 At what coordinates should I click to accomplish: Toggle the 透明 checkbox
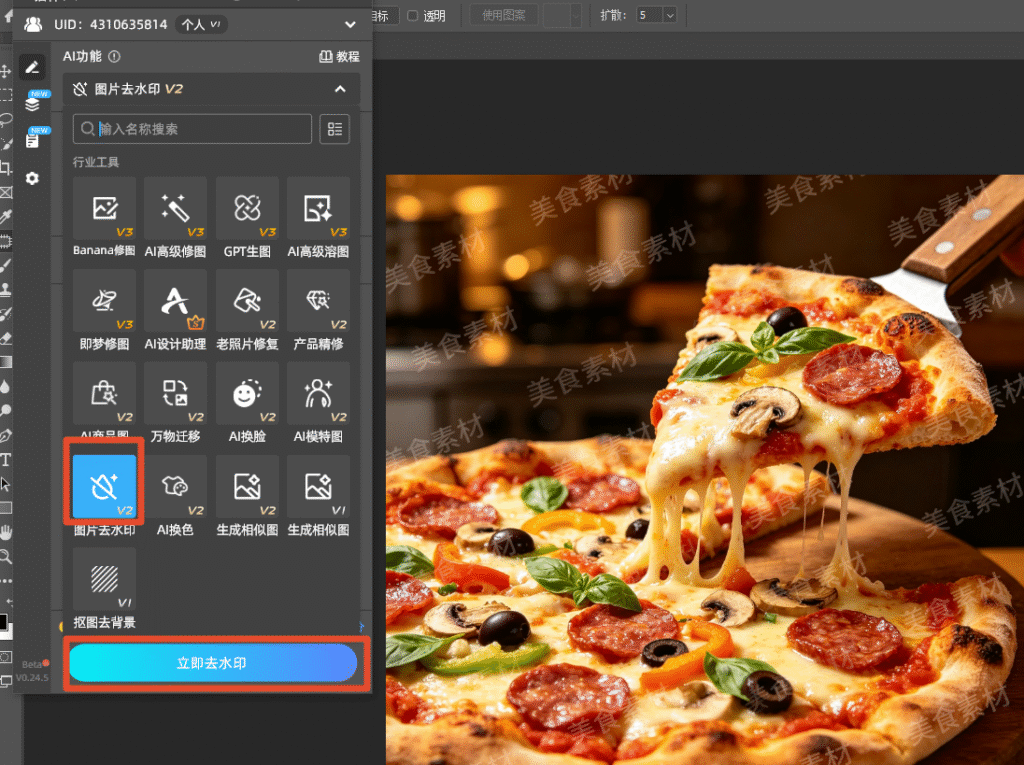tap(413, 16)
